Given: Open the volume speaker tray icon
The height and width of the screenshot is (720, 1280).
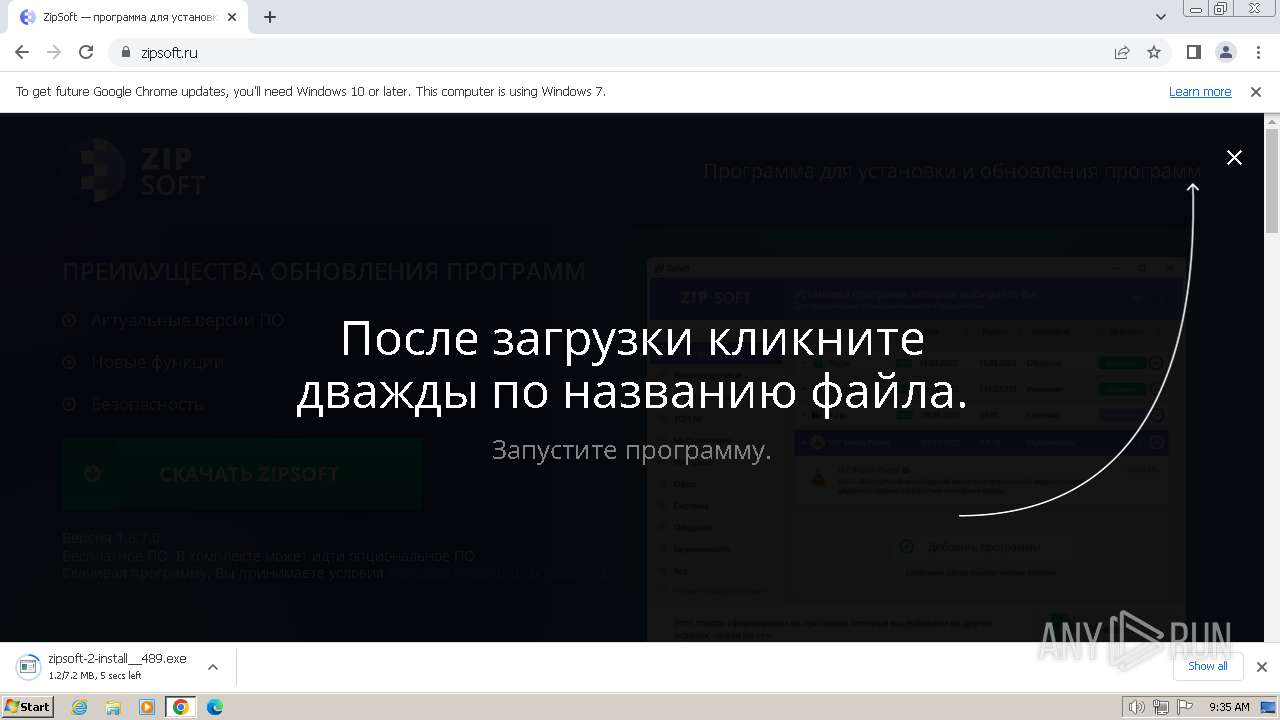Looking at the screenshot, I should click(x=1136, y=707).
